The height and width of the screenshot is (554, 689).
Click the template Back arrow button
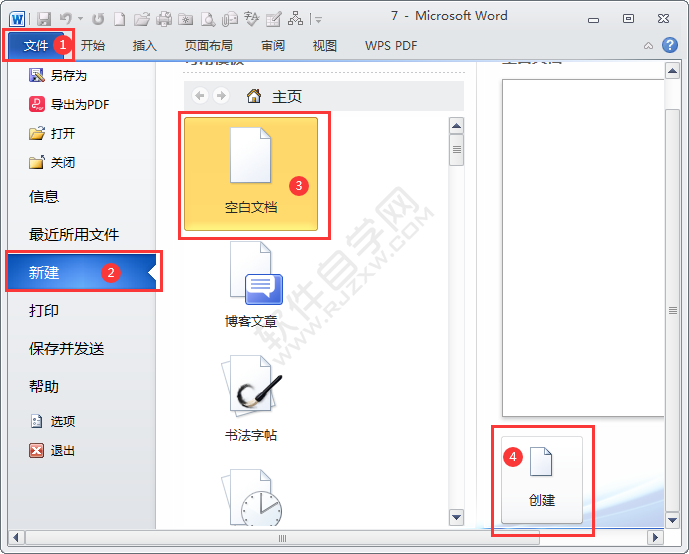coord(200,96)
